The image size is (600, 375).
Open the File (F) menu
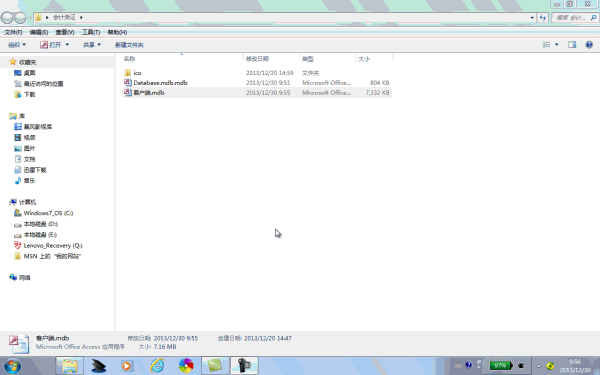tap(13, 32)
